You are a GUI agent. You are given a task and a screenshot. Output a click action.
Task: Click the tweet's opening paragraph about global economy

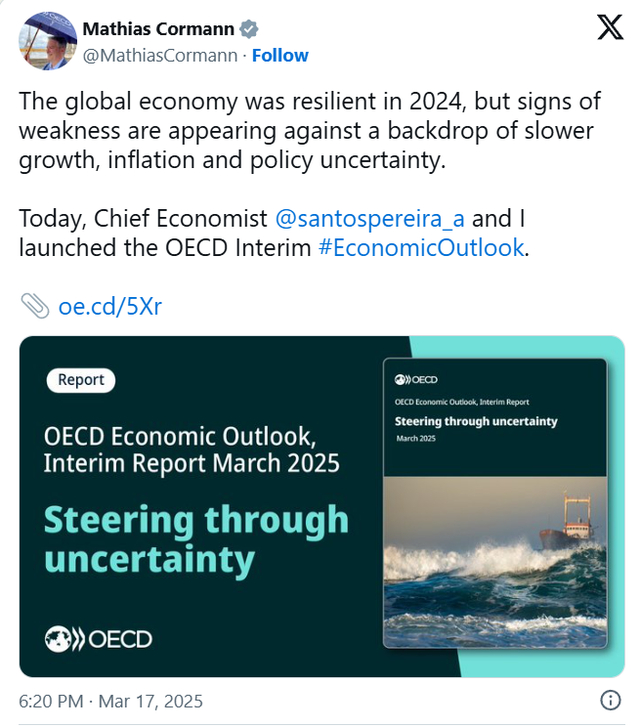tap(305, 131)
